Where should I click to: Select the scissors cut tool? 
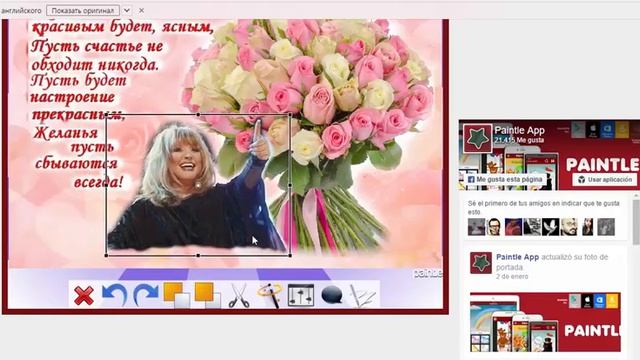click(x=239, y=295)
